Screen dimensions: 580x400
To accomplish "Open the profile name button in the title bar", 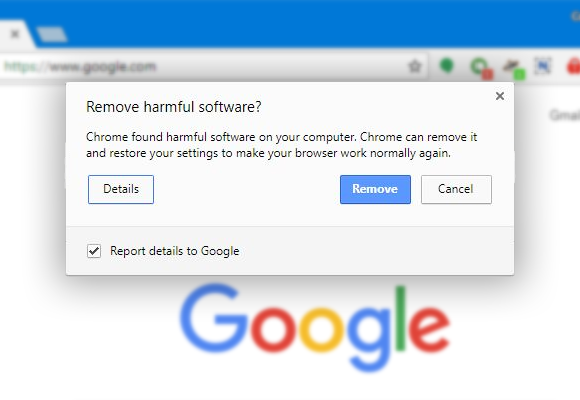I will (575, 16).
